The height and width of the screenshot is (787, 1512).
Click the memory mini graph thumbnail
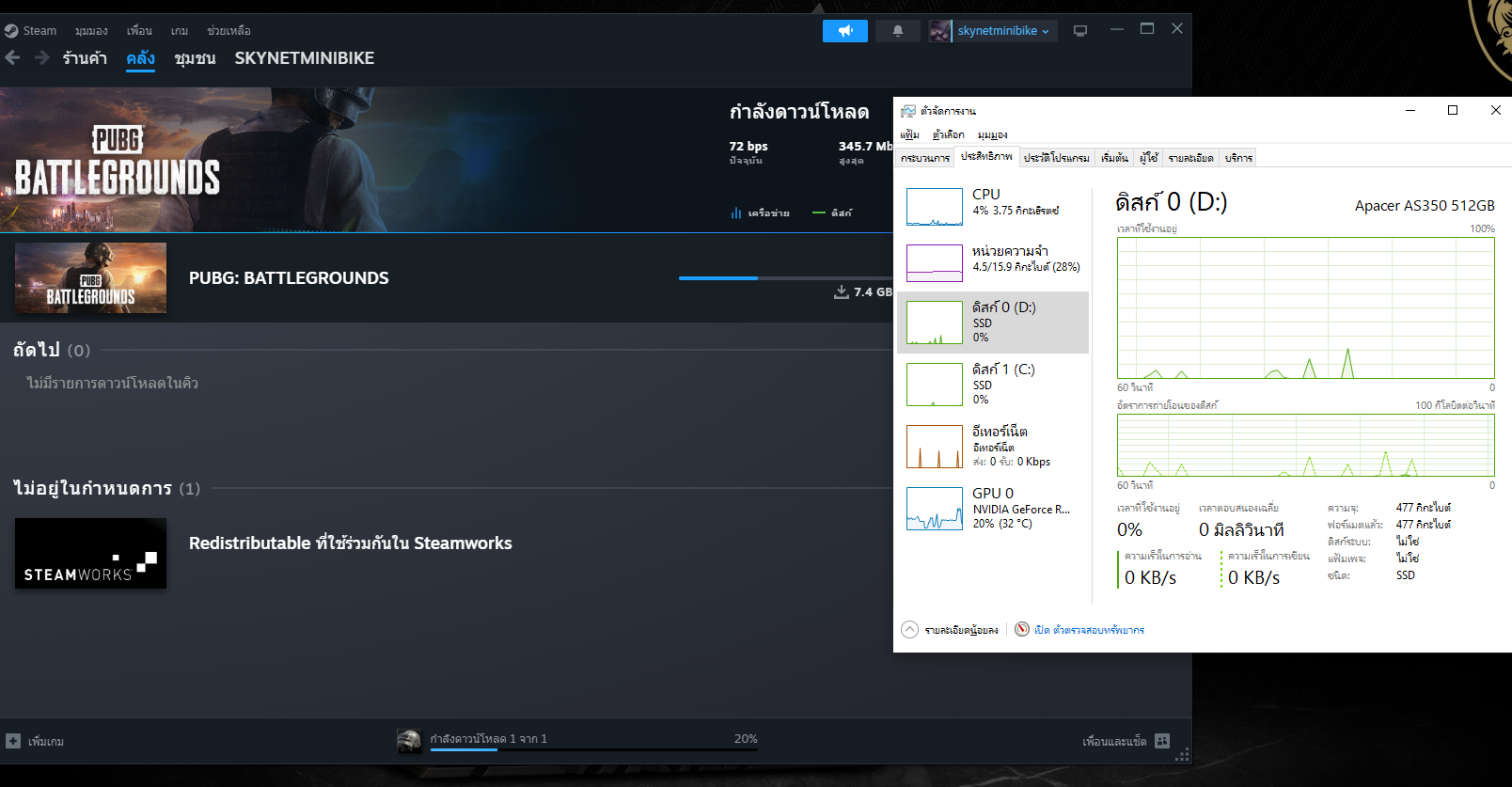tap(934, 263)
